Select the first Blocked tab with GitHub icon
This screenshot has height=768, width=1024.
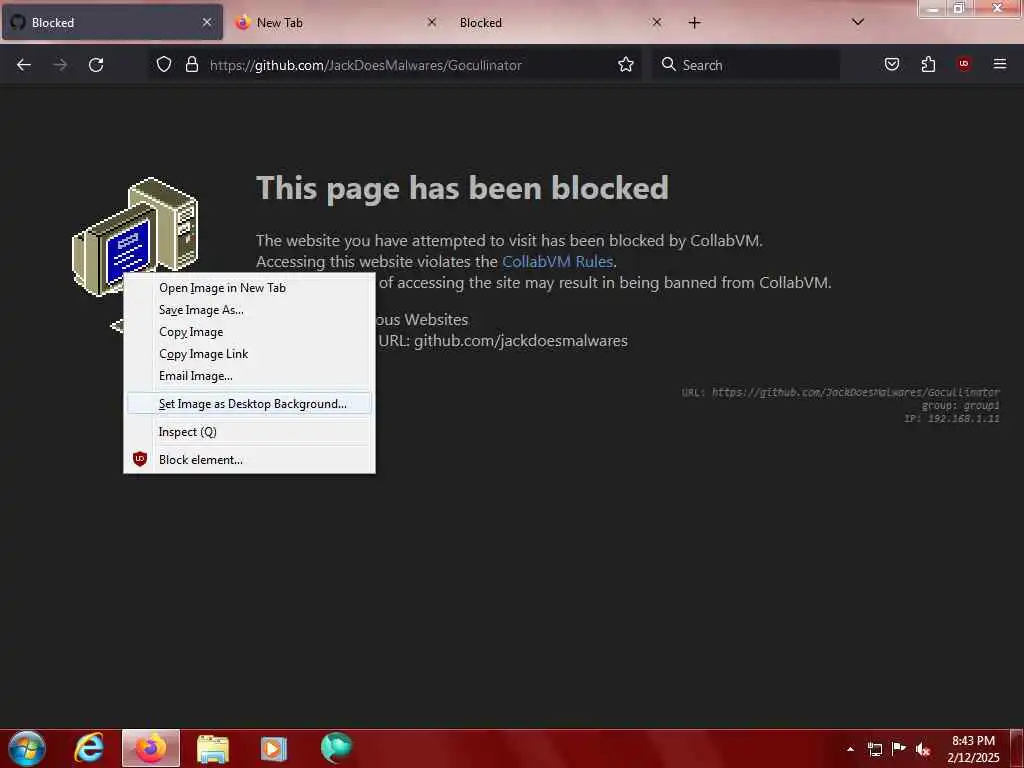pos(112,23)
